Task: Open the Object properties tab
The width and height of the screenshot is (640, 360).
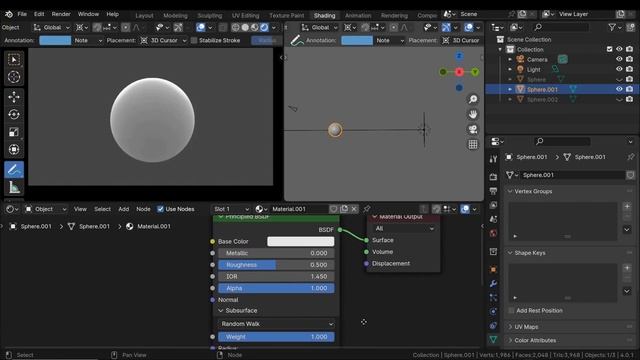Action: [493, 269]
